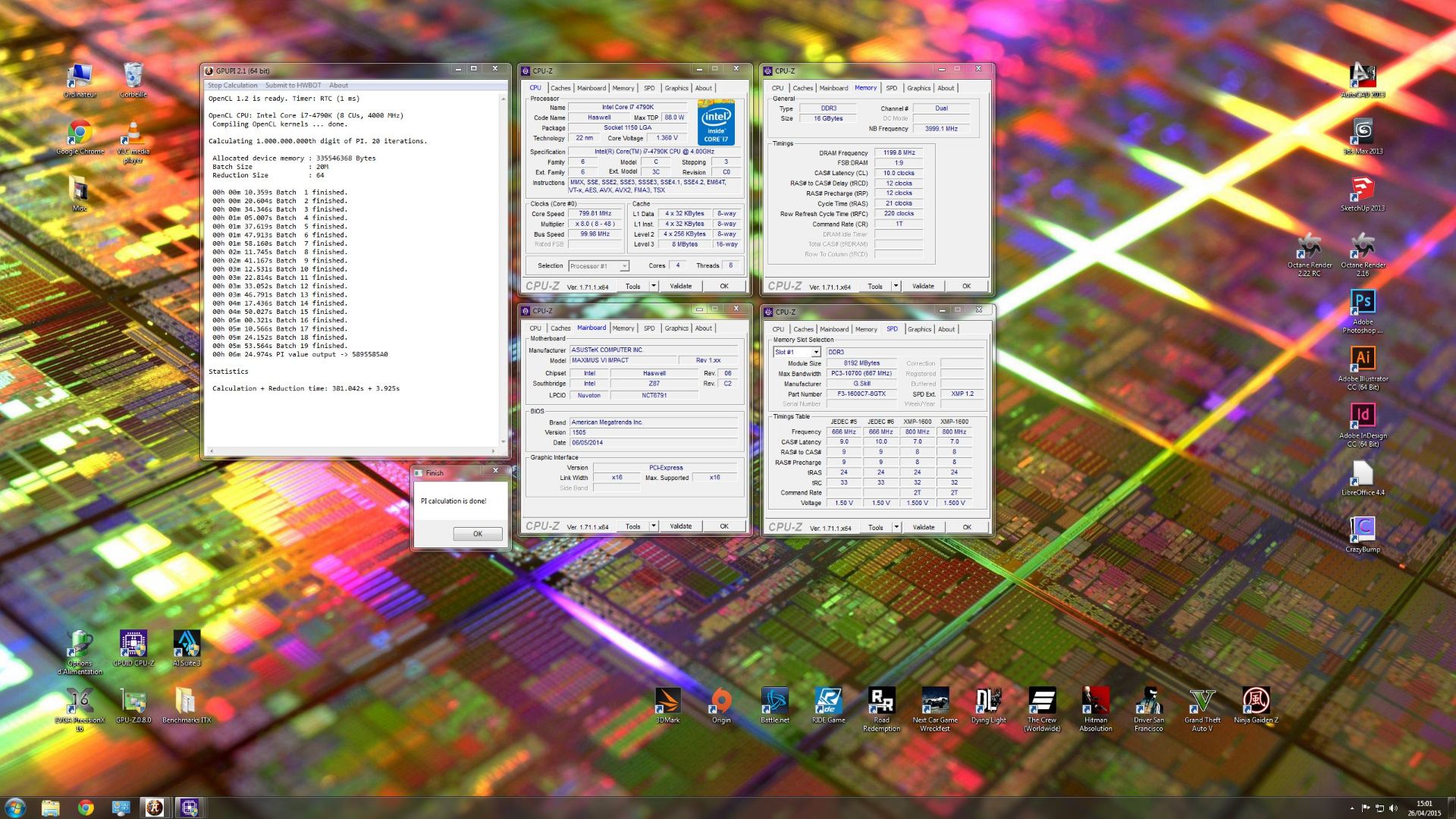
Task: Click Validate in the Memory tab window
Action: [923, 287]
